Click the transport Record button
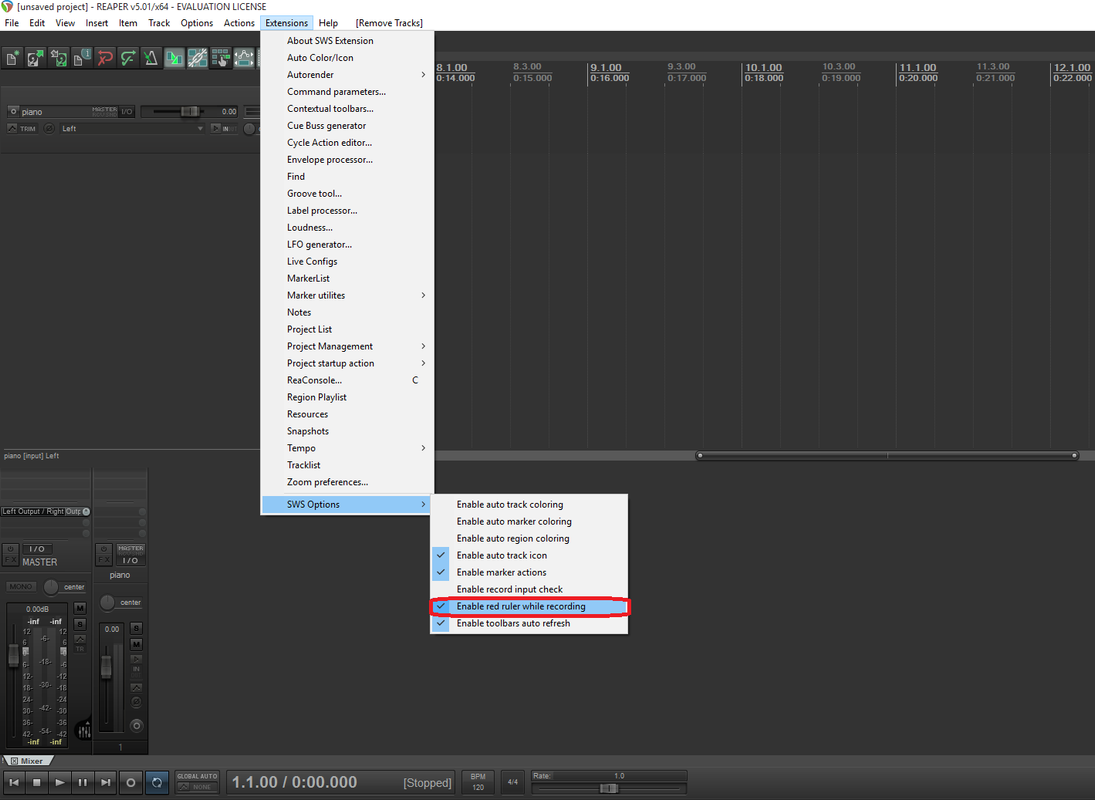The image size is (1095, 800). (131, 783)
